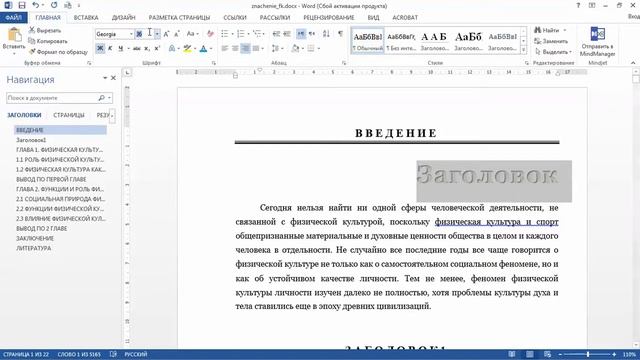This screenshot has width=640, height=360.
Task: Select the Обычный style in the gallery
Action: [x=368, y=41]
